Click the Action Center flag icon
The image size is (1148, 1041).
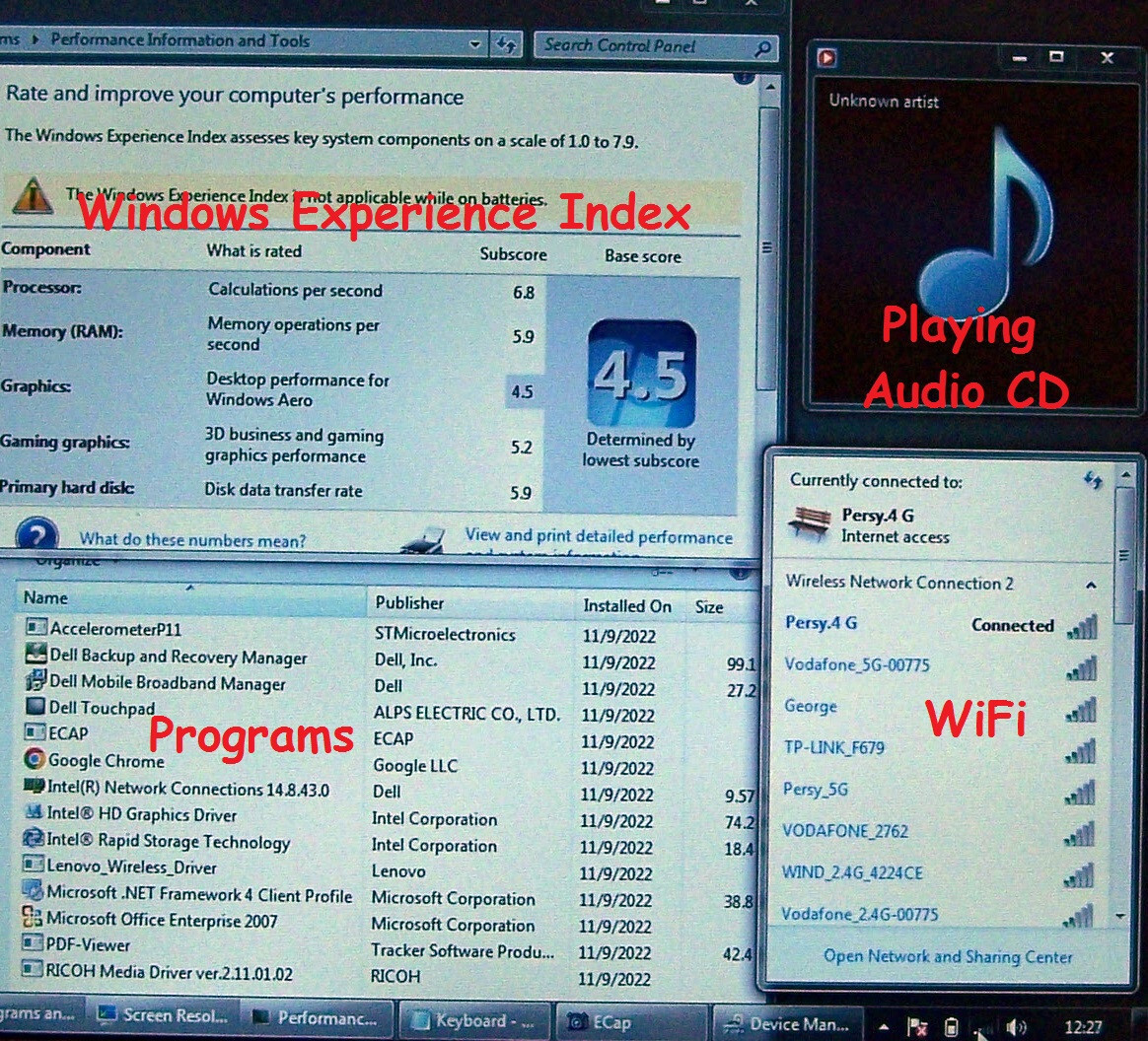[917, 1026]
